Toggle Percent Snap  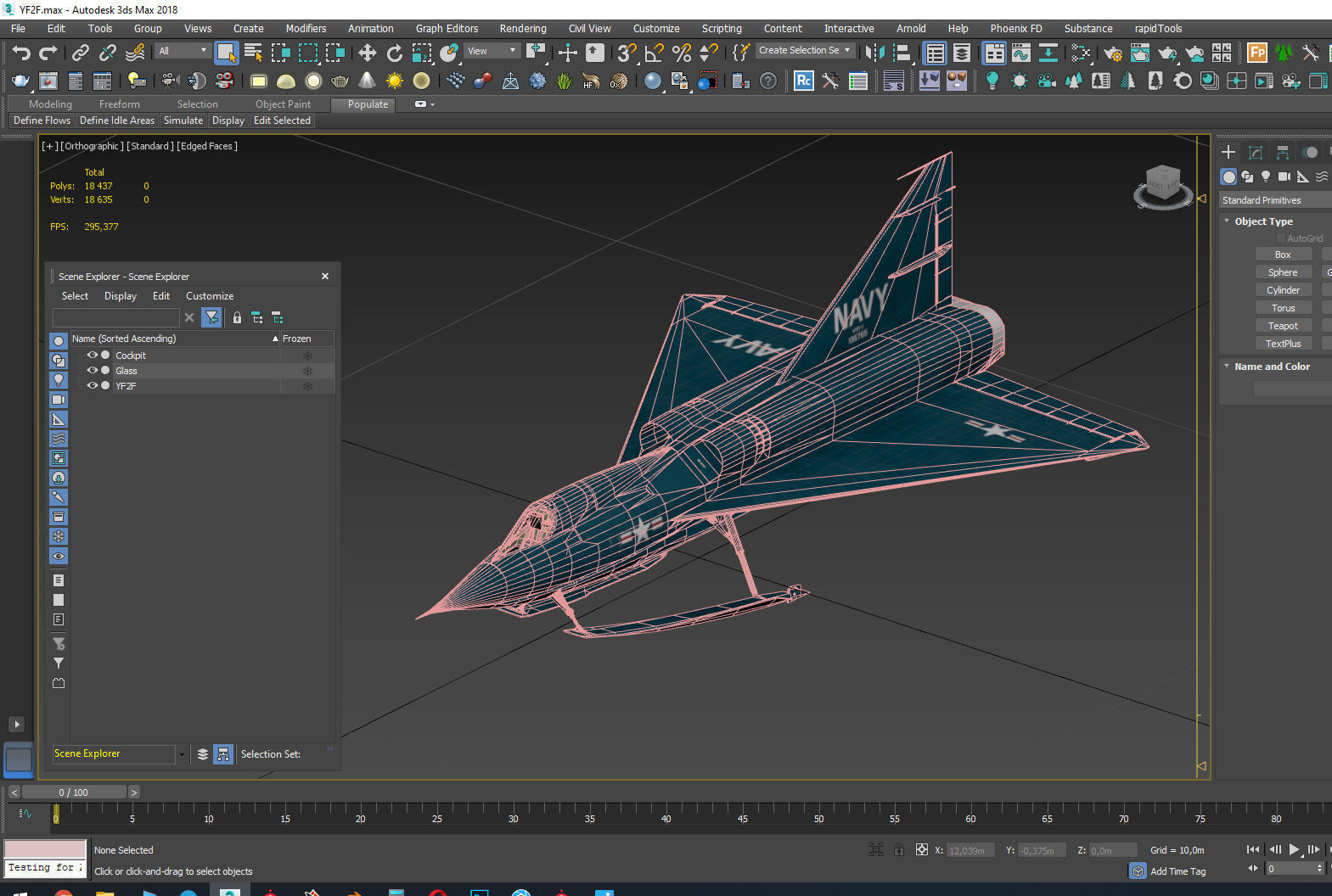point(681,53)
